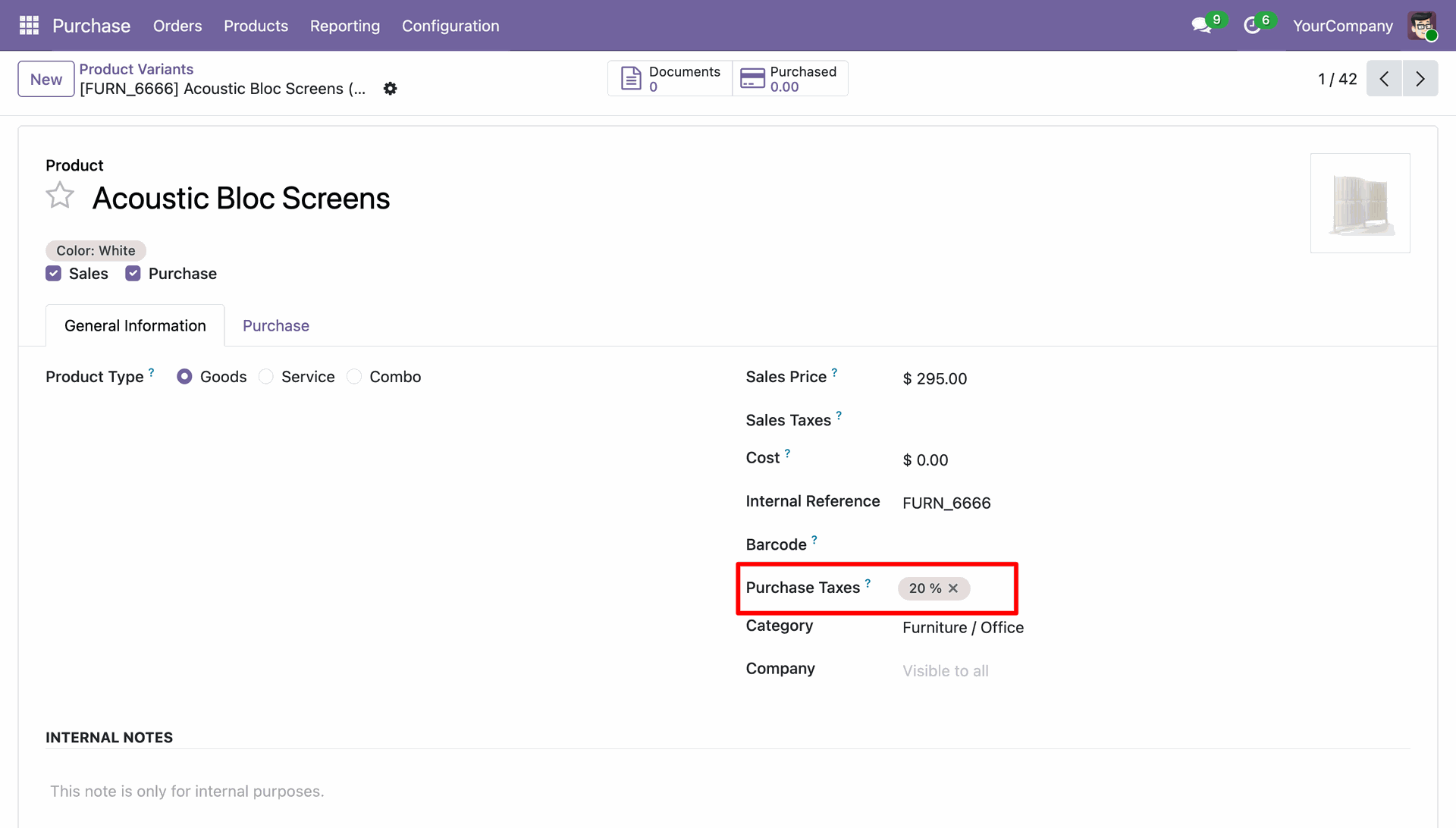
Task: Go to previous record arrow
Action: coord(1384,79)
